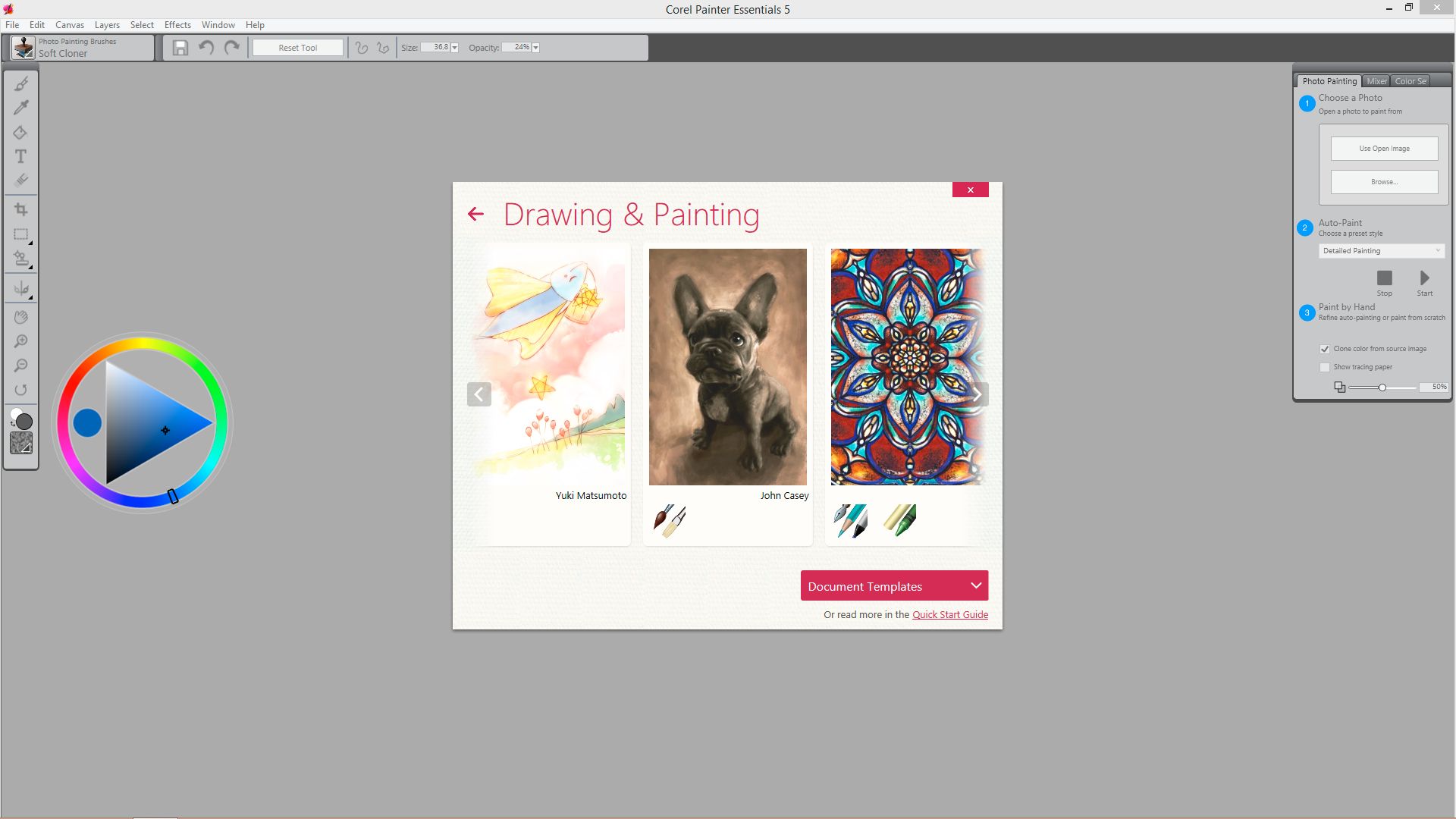Image resolution: width=1456 pixels, height=819 pixels.
Task: Click the Save disk icon
Action: [x=180, y=48]
